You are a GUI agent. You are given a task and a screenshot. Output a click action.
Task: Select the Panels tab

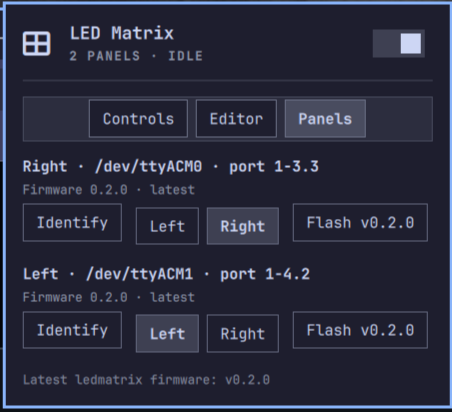coord(325,119)
